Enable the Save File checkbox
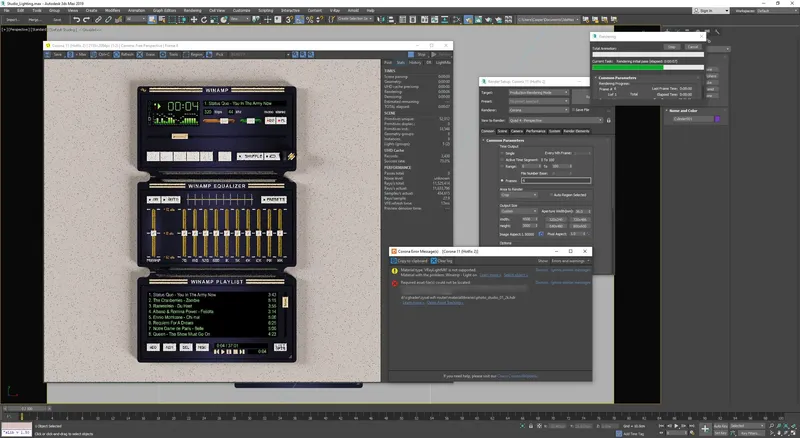Screen dimensions: 800x438 574,108
